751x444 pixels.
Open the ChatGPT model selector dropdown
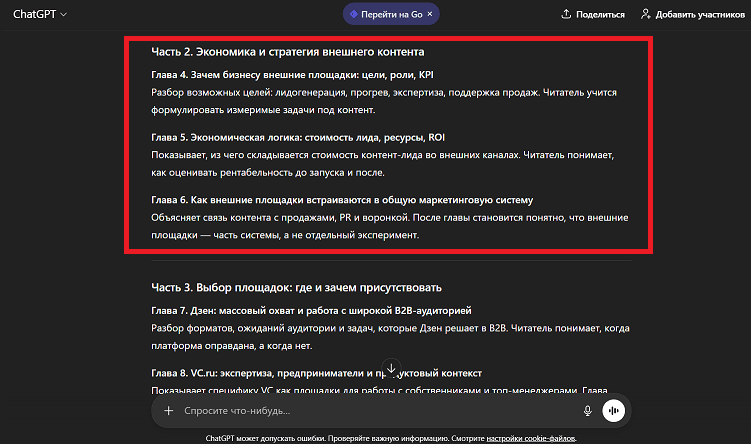point(40,14)
